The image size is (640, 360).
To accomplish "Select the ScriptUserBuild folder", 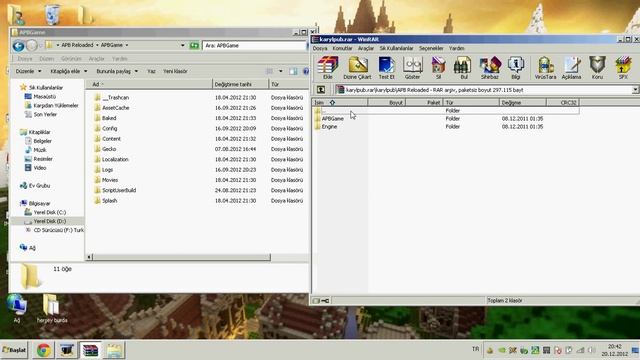I will tap(119, 190).
